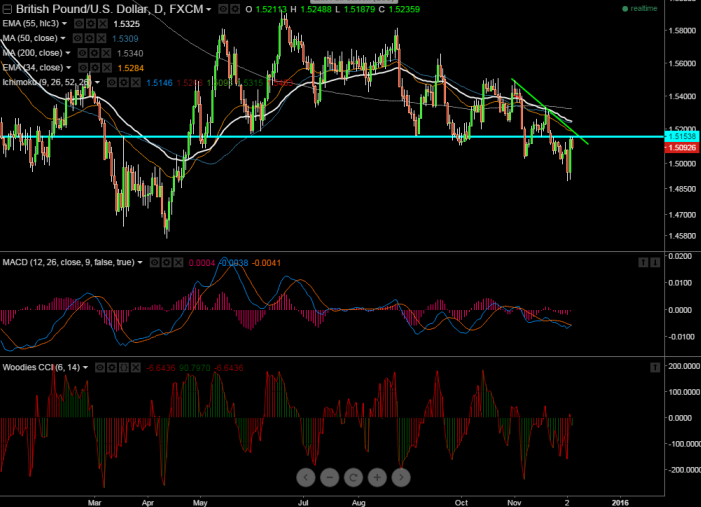
Task: Toggle visibility of MA (50, close)
Action: (77, 38)
